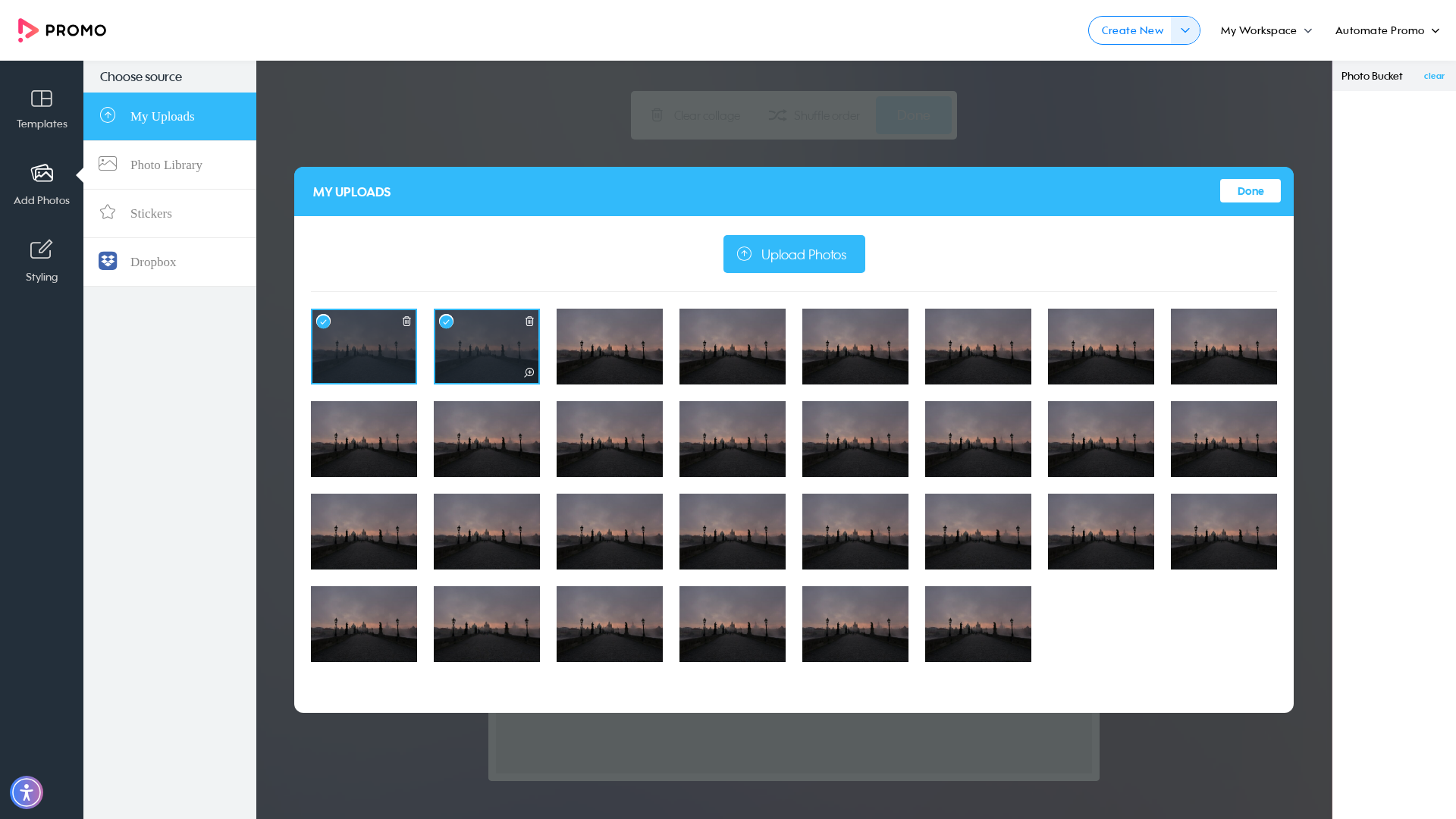The image size is (1456, 819).
Task: Select fourth thumbnail in third row
Action: (x=733, y=532)
